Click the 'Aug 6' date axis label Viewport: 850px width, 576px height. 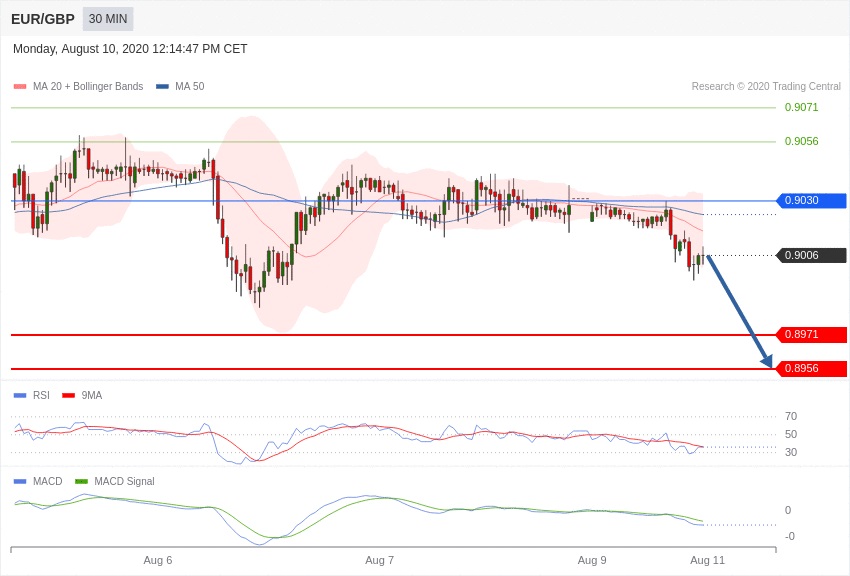[x=158, y=560]
